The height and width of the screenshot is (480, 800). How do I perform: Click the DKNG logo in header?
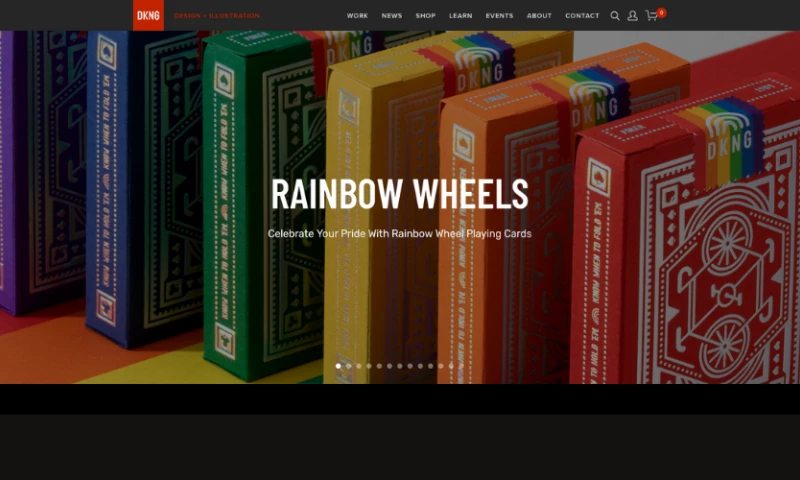coord(148,15)
